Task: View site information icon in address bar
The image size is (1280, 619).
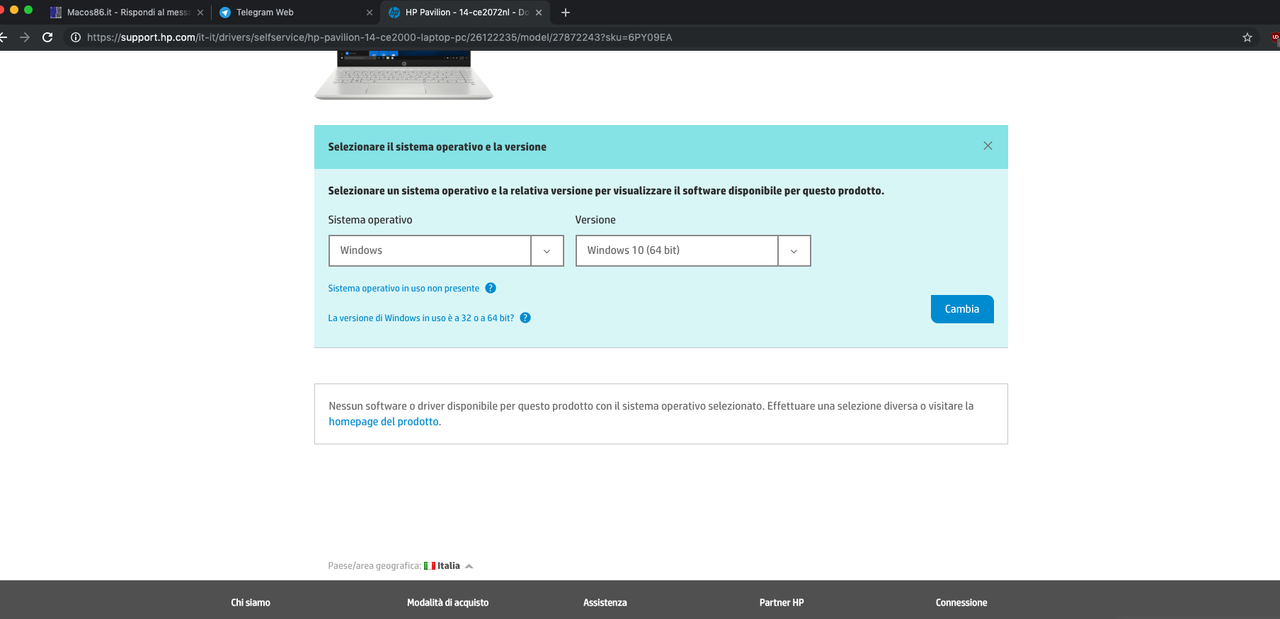Action: point(75,37)
